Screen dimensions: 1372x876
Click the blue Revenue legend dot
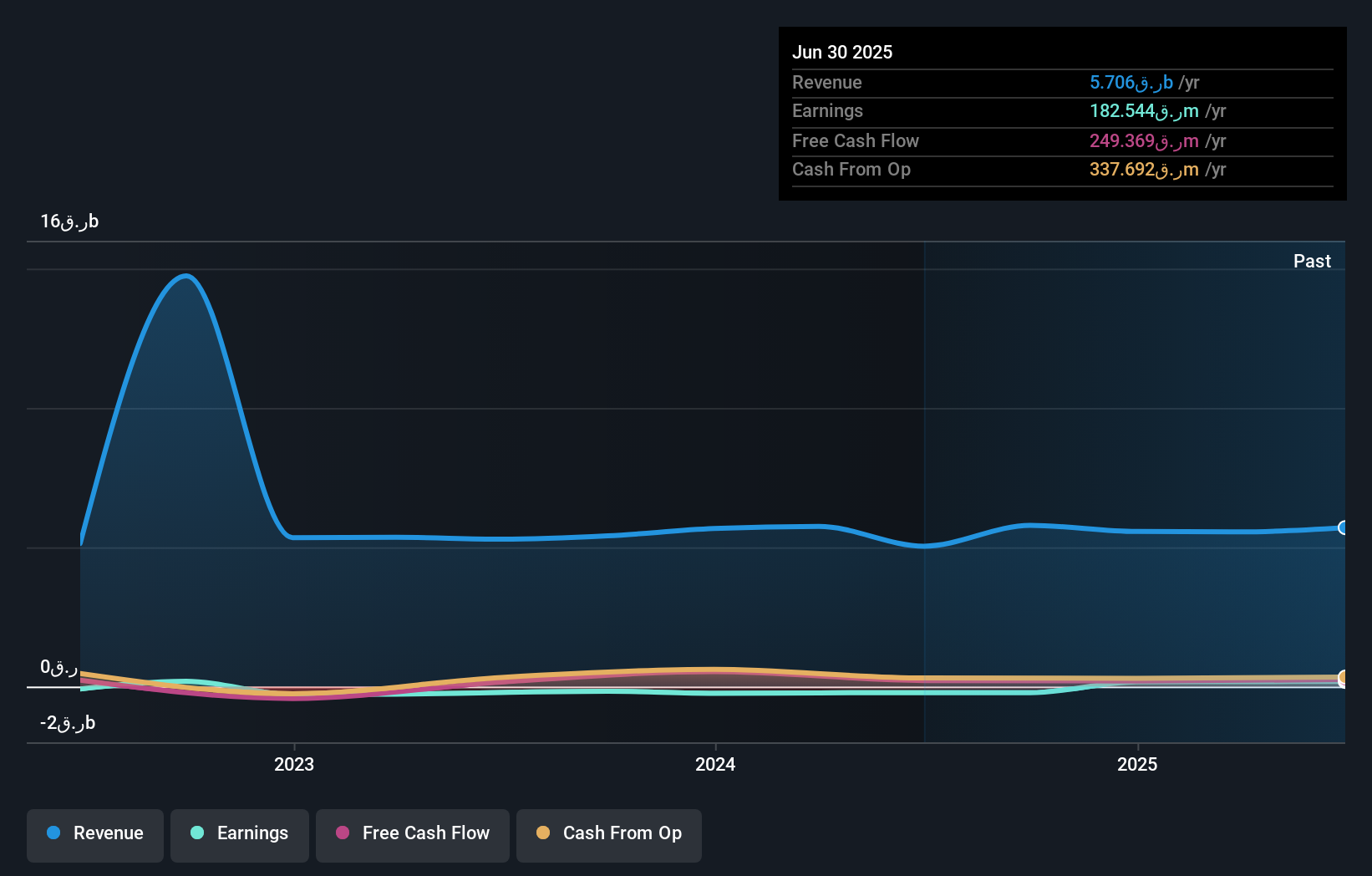(x=53, y=833)
